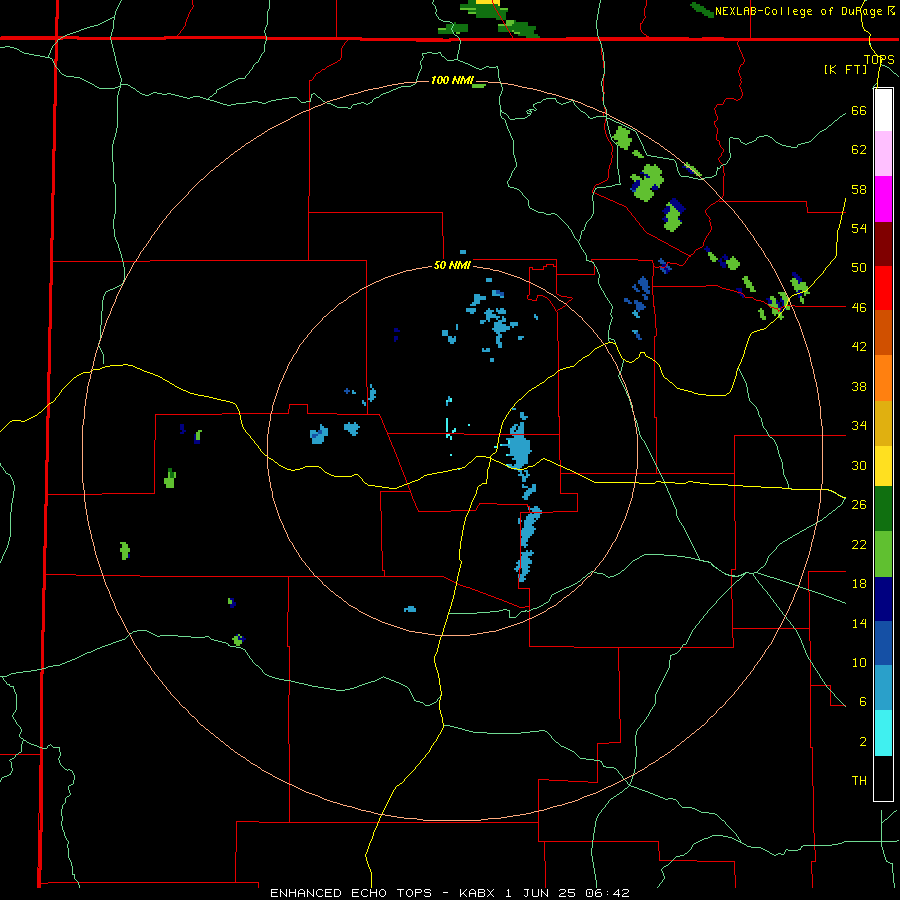This screenshot has width=900, height=900.
Task: Click the TOPS legend title
Action: pyautogui.click(x=879, y=59)
